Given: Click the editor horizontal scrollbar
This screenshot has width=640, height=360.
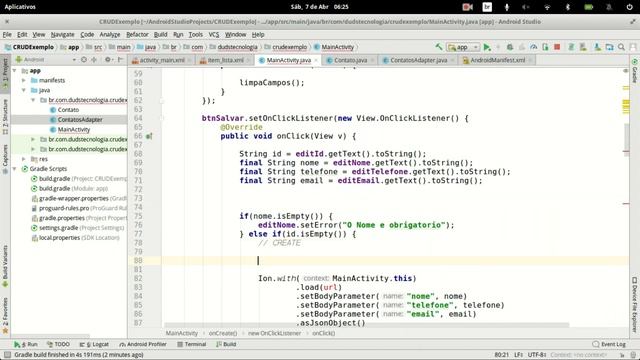Looking at the screenshot, I should pos(367,325).
